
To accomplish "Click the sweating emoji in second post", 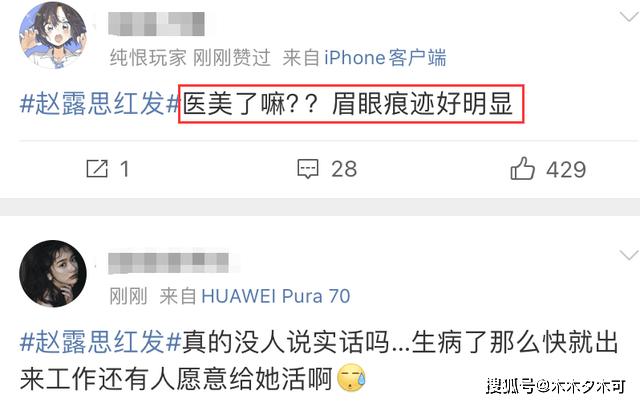I will tap(351, 378).
